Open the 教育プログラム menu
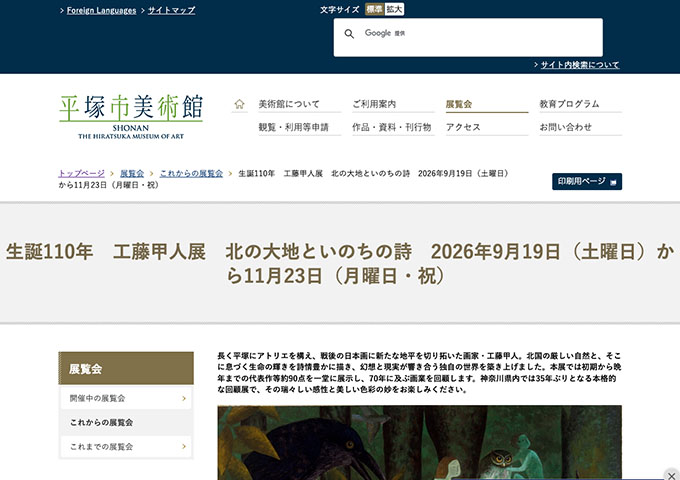Screen dimensions: 680x480 tap(580, 104)
